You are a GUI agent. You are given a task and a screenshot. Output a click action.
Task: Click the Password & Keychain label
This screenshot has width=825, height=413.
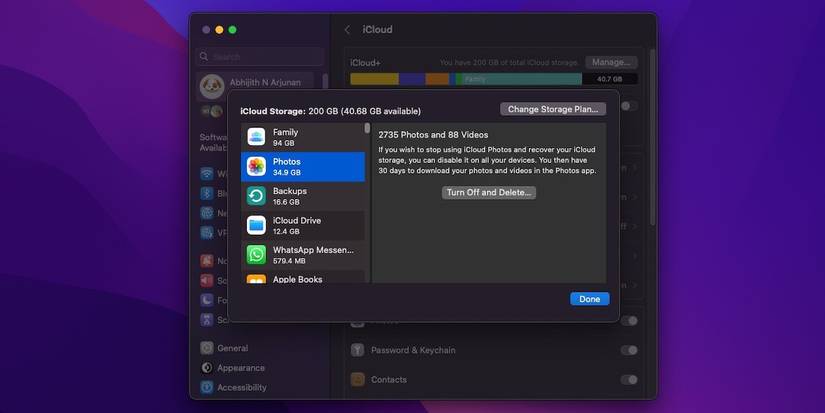pos(413,350)
